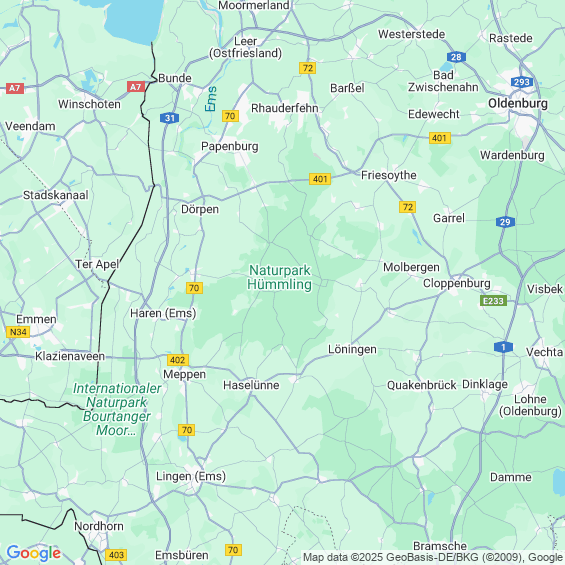Select the Lingen (Ems) label
Image resolution: width=565 pixels, height=565 pixels.
(x=191, y=476)
